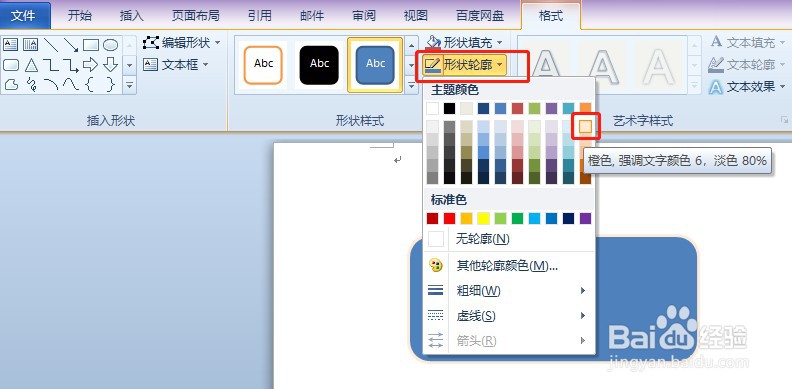Screen dimensions: 792x389
Task: Pick the curve shape
Action: click(x=71, y=84)
